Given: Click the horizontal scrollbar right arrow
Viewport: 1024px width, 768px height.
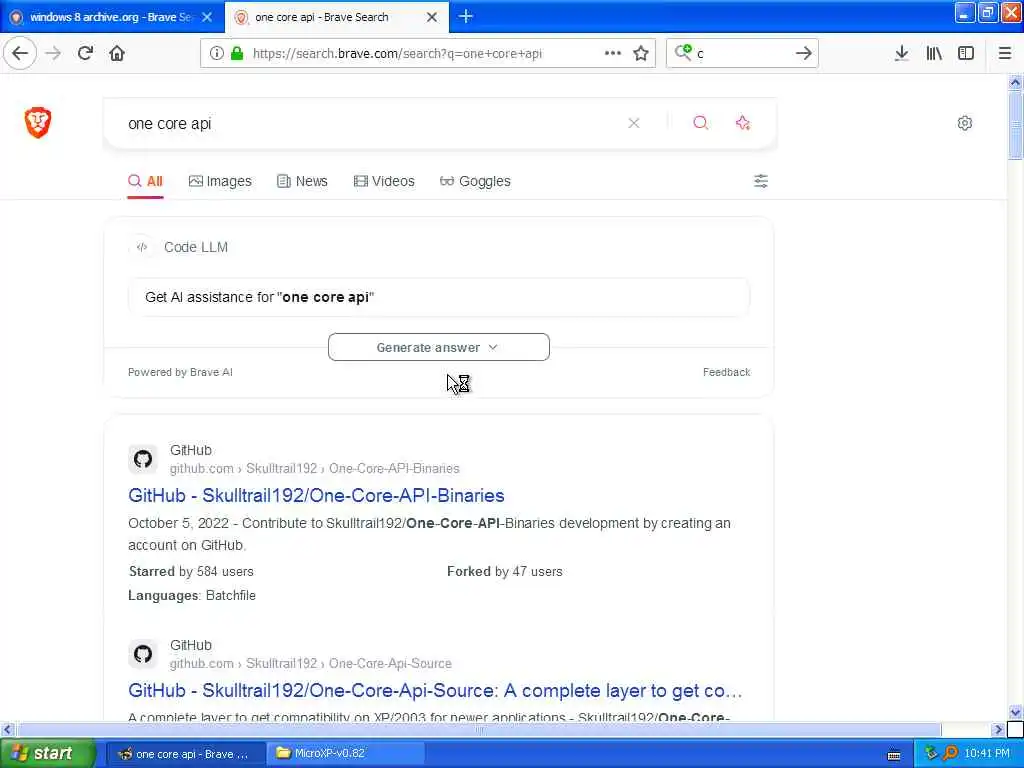Looking at the screenshot, I should point(999,729).
